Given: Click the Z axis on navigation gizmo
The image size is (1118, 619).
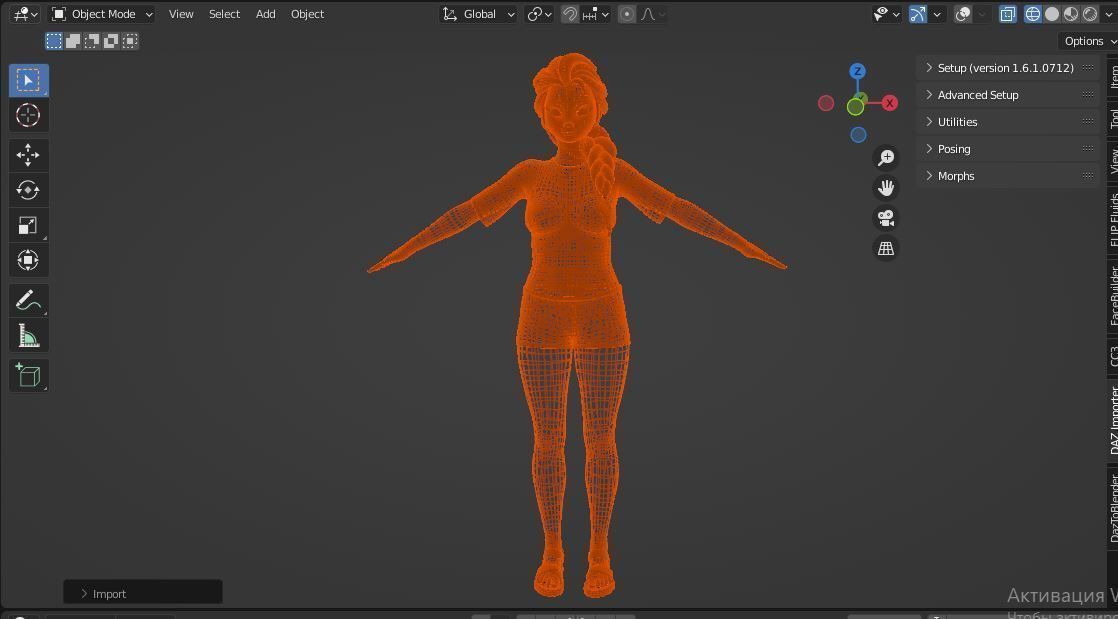Looking at the screenshot, I should [858, 71].
